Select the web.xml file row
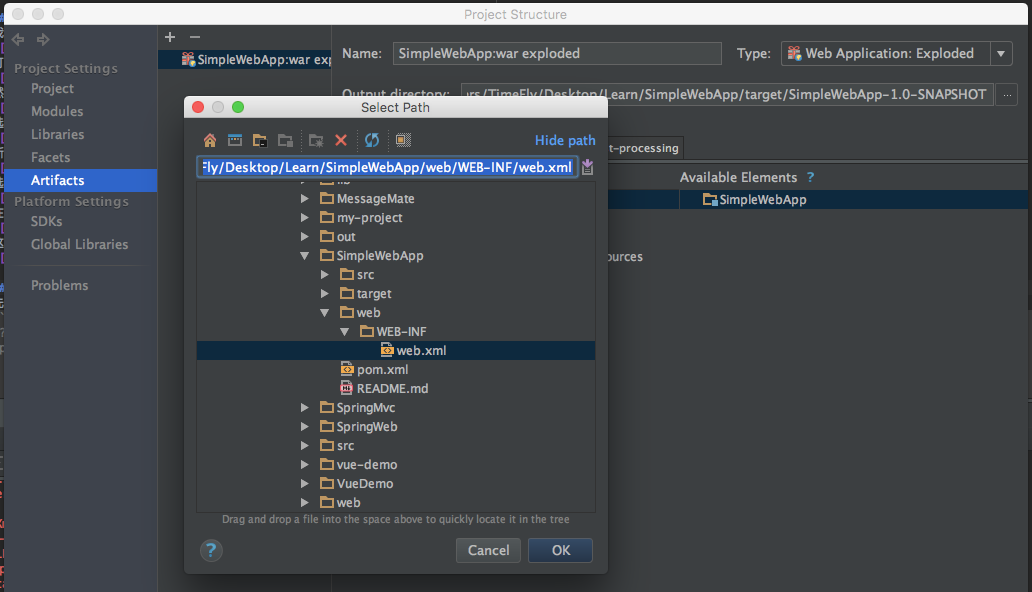Screen dimensions: 1032x592 (x=396, y=350)
